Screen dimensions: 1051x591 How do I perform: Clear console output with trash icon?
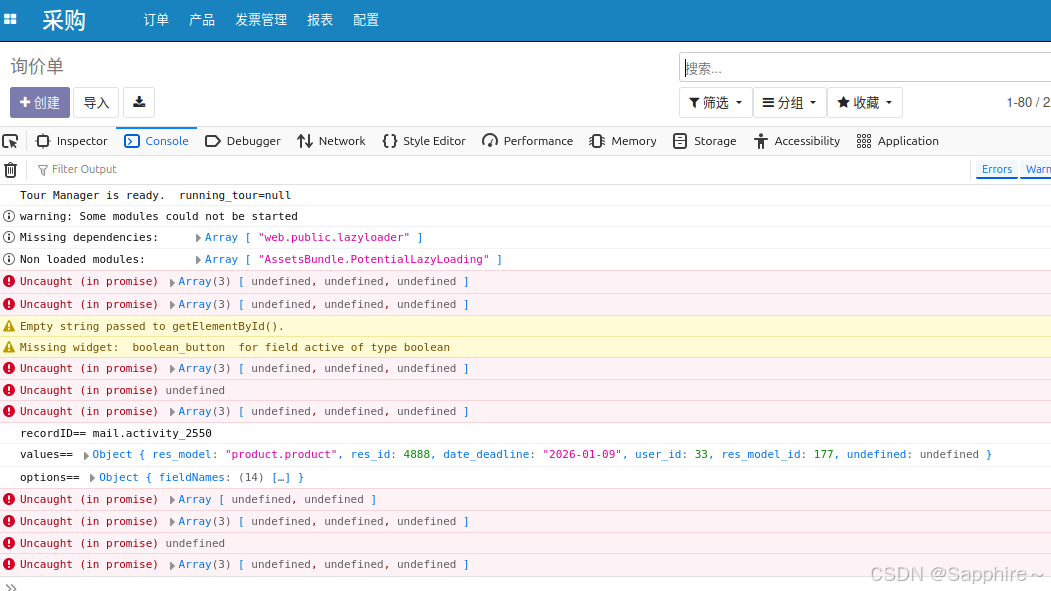[x=11, y=170]
